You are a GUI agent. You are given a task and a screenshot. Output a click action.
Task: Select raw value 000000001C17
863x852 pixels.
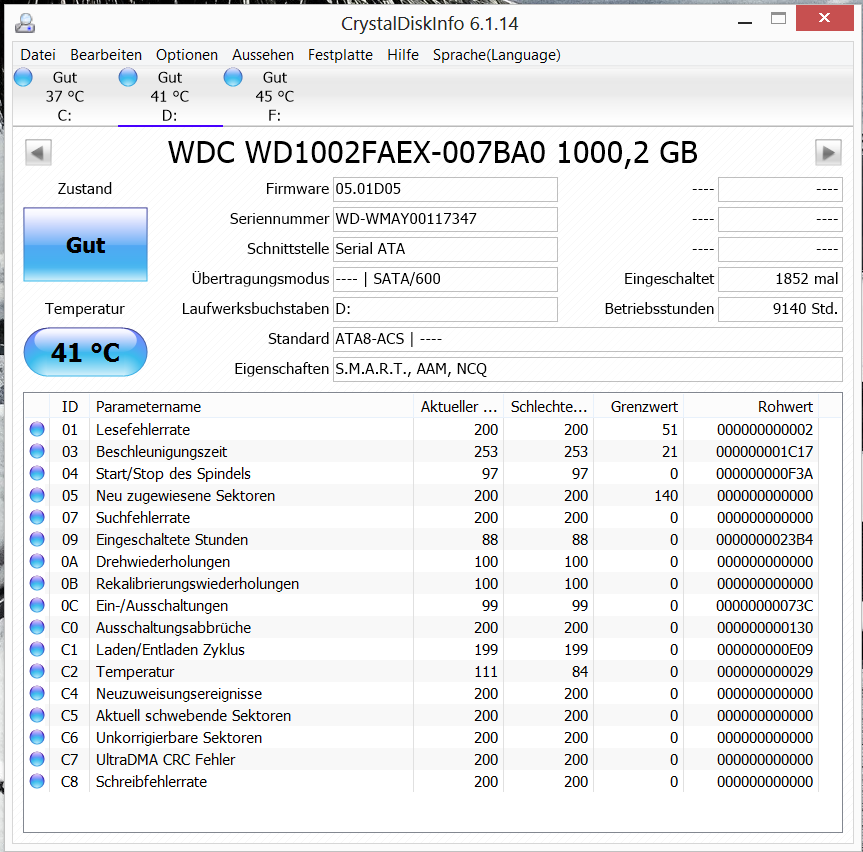coord(764,452)
